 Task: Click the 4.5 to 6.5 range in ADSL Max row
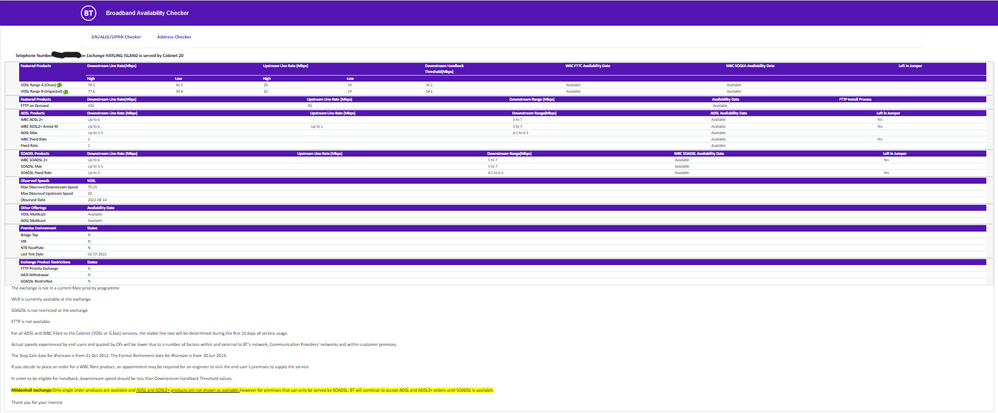tap(521, 132)
